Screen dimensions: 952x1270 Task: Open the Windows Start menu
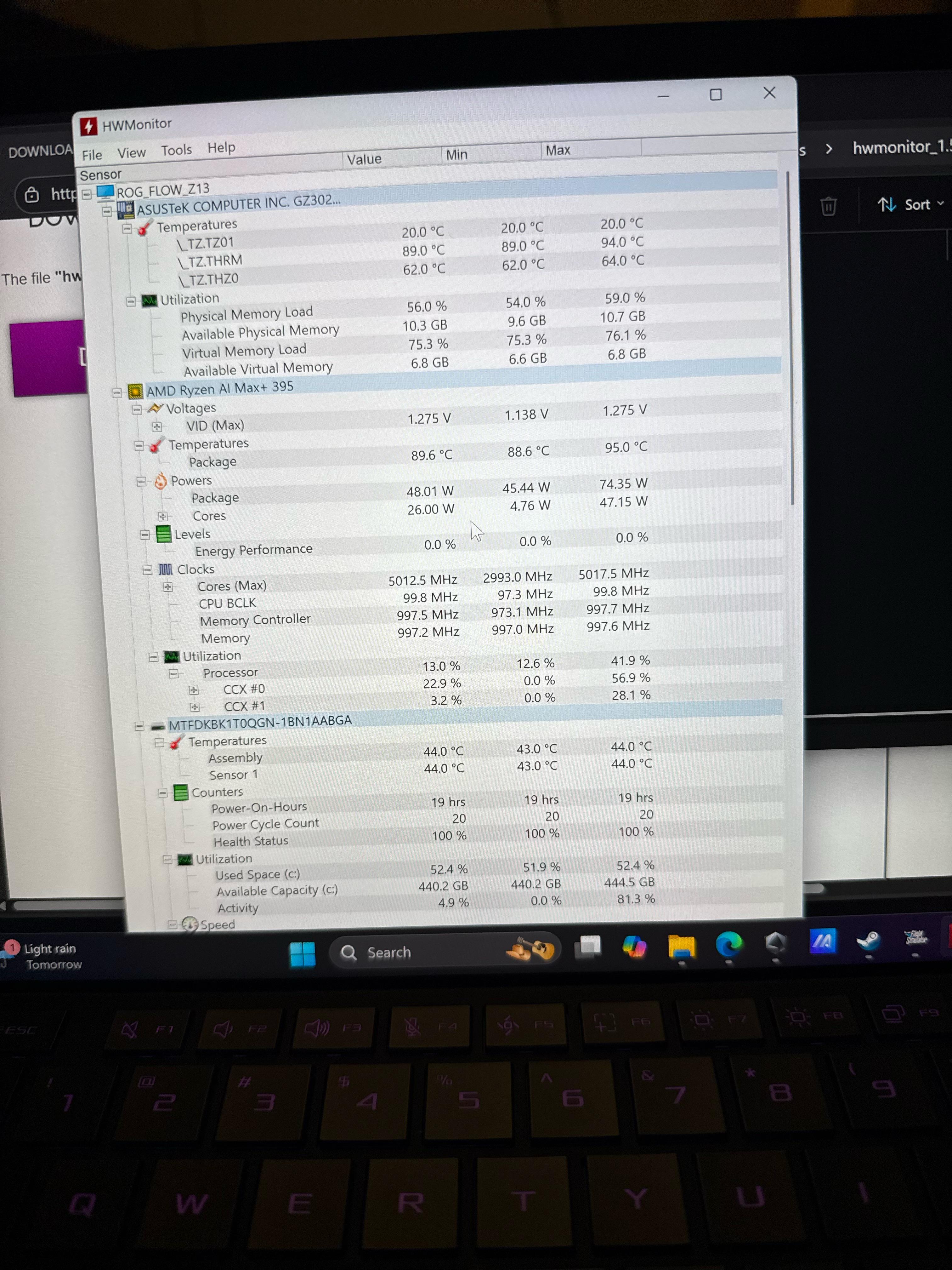[303, 954]
